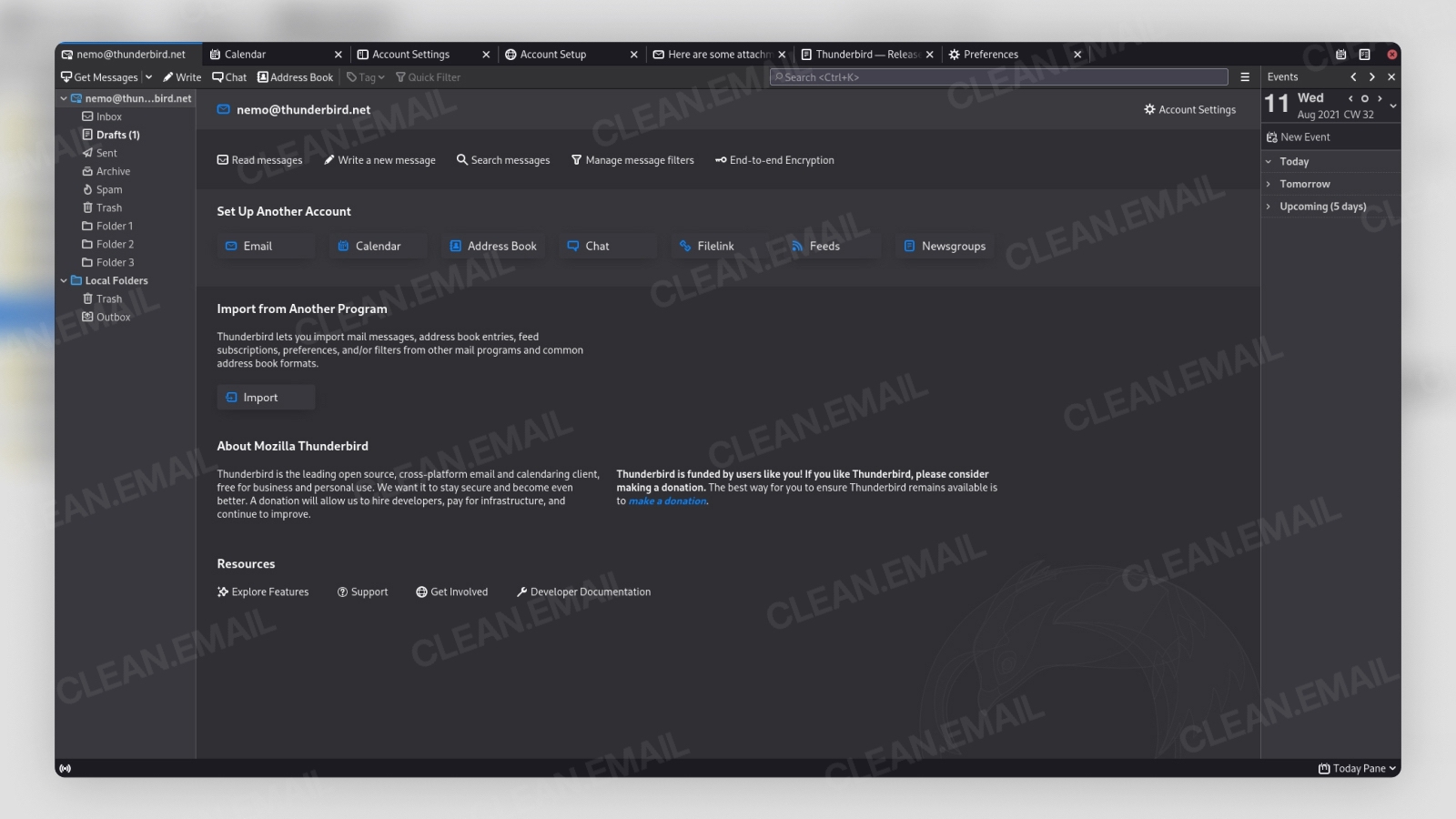Collapse the Local Folders tree
This screenshot has width=1456, height=819.
coord(64,280)
